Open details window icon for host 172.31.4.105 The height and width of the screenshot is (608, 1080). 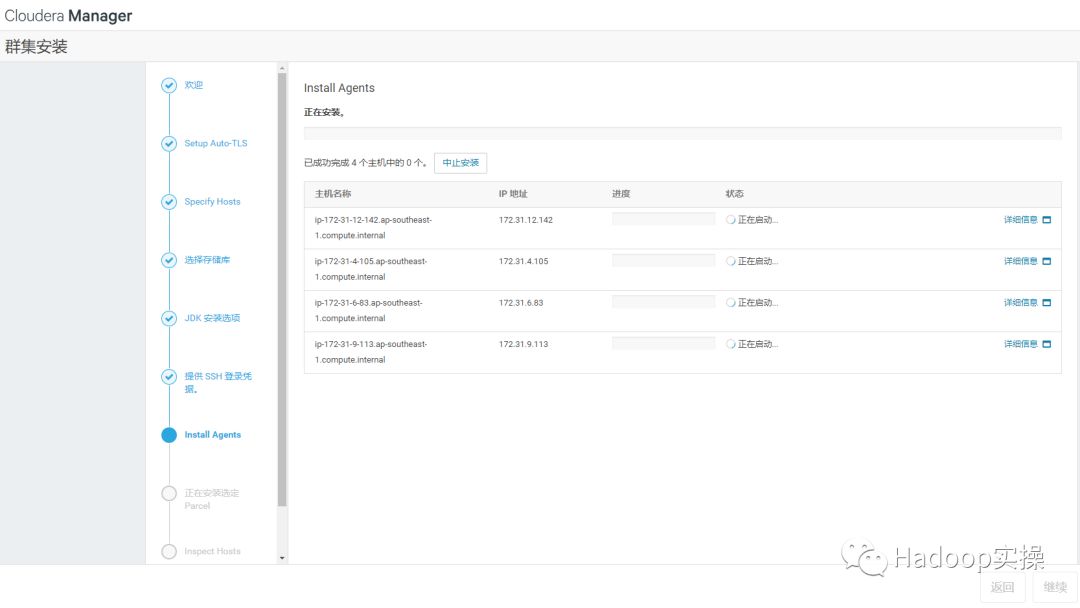[x=1047, y=261]
